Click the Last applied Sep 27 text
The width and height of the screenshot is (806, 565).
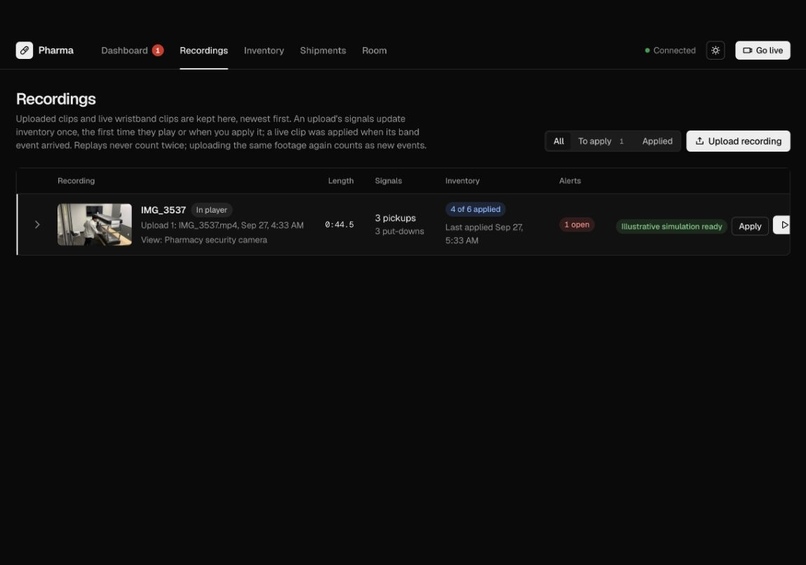pos(484,234)
